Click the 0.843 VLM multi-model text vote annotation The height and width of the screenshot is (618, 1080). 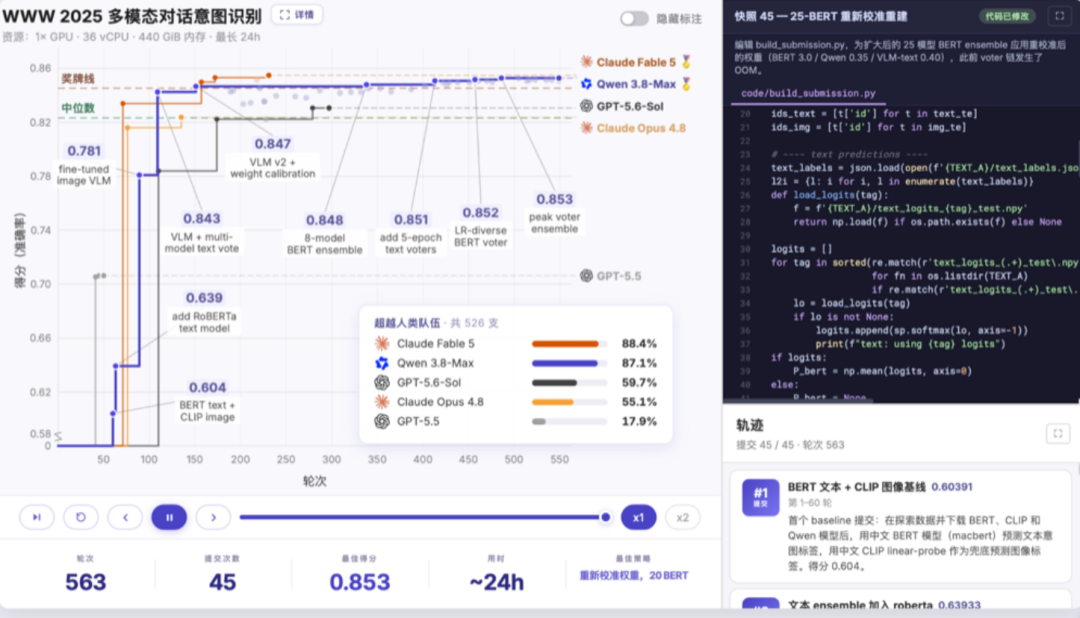(202, 233)
